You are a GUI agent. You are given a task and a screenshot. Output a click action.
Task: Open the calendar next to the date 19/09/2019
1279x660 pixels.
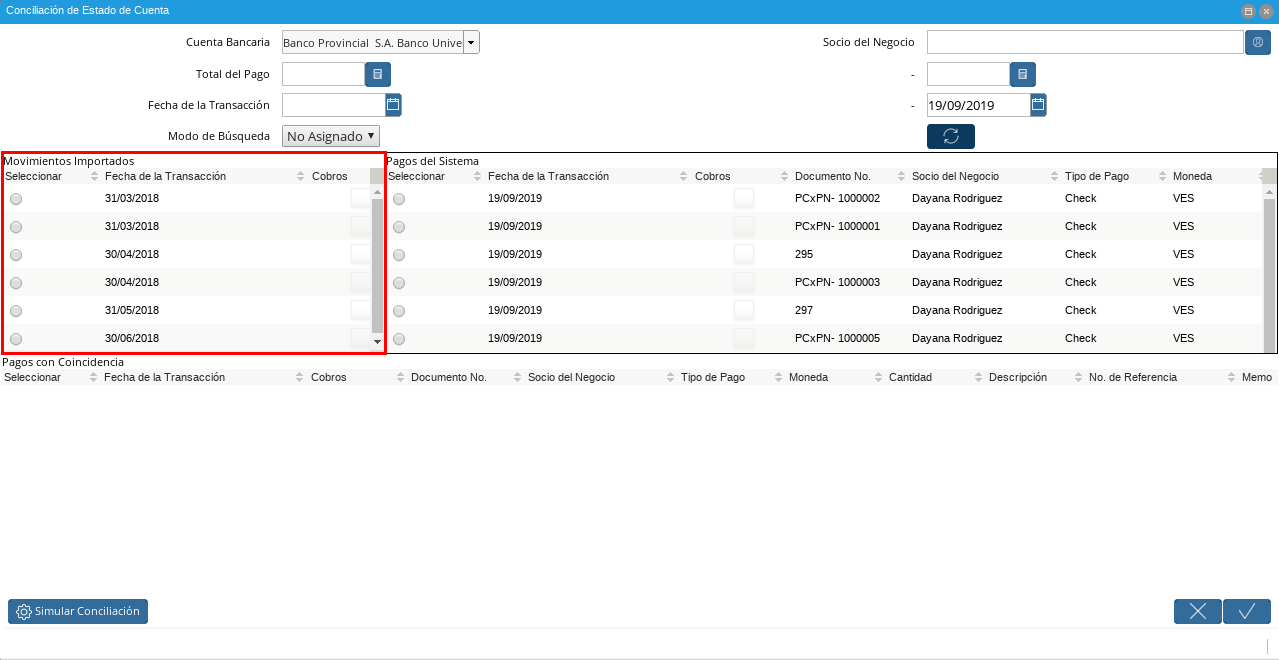pyautogui.click(x=1038, y=105)
